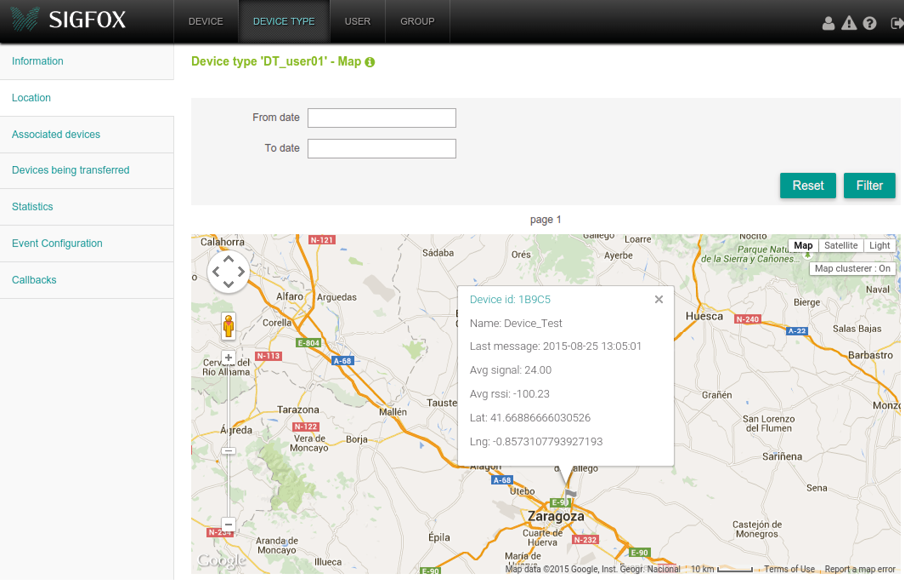Screen dimensions: 904x580
Task: Switch map view to Satellite
Action: point(841,245)
